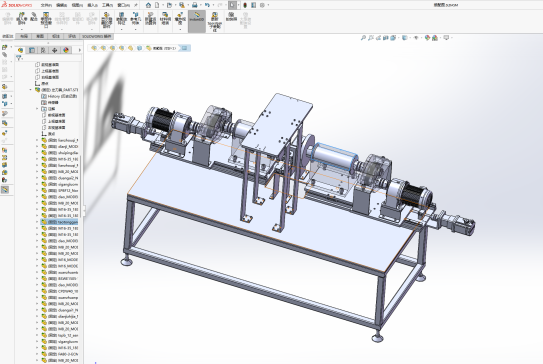Viewport: 543px width, 364px height.
Task: Click Take Snapshot tool in ribbon
Action: (231, 16)
